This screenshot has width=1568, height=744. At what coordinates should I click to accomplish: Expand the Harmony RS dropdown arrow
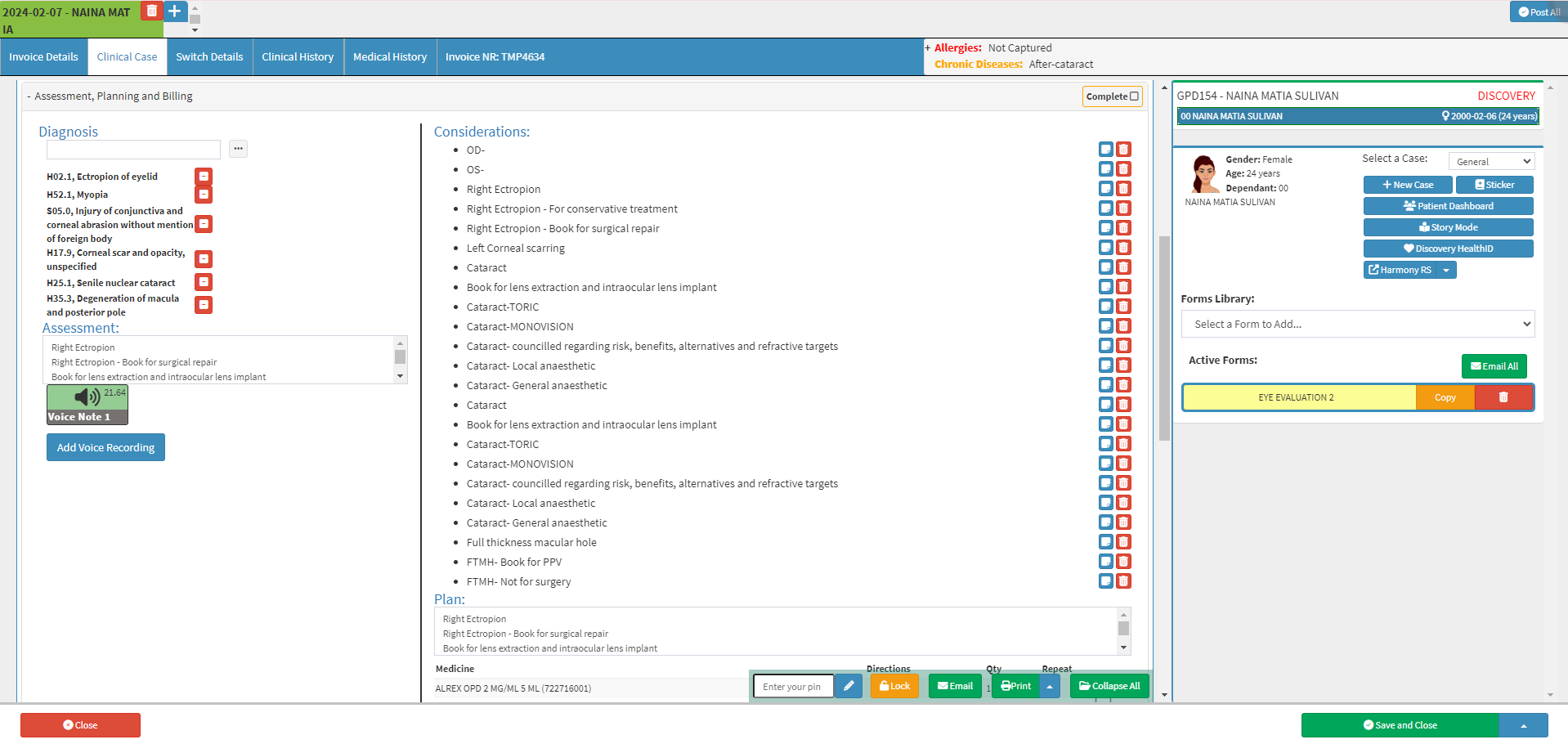1446,270
